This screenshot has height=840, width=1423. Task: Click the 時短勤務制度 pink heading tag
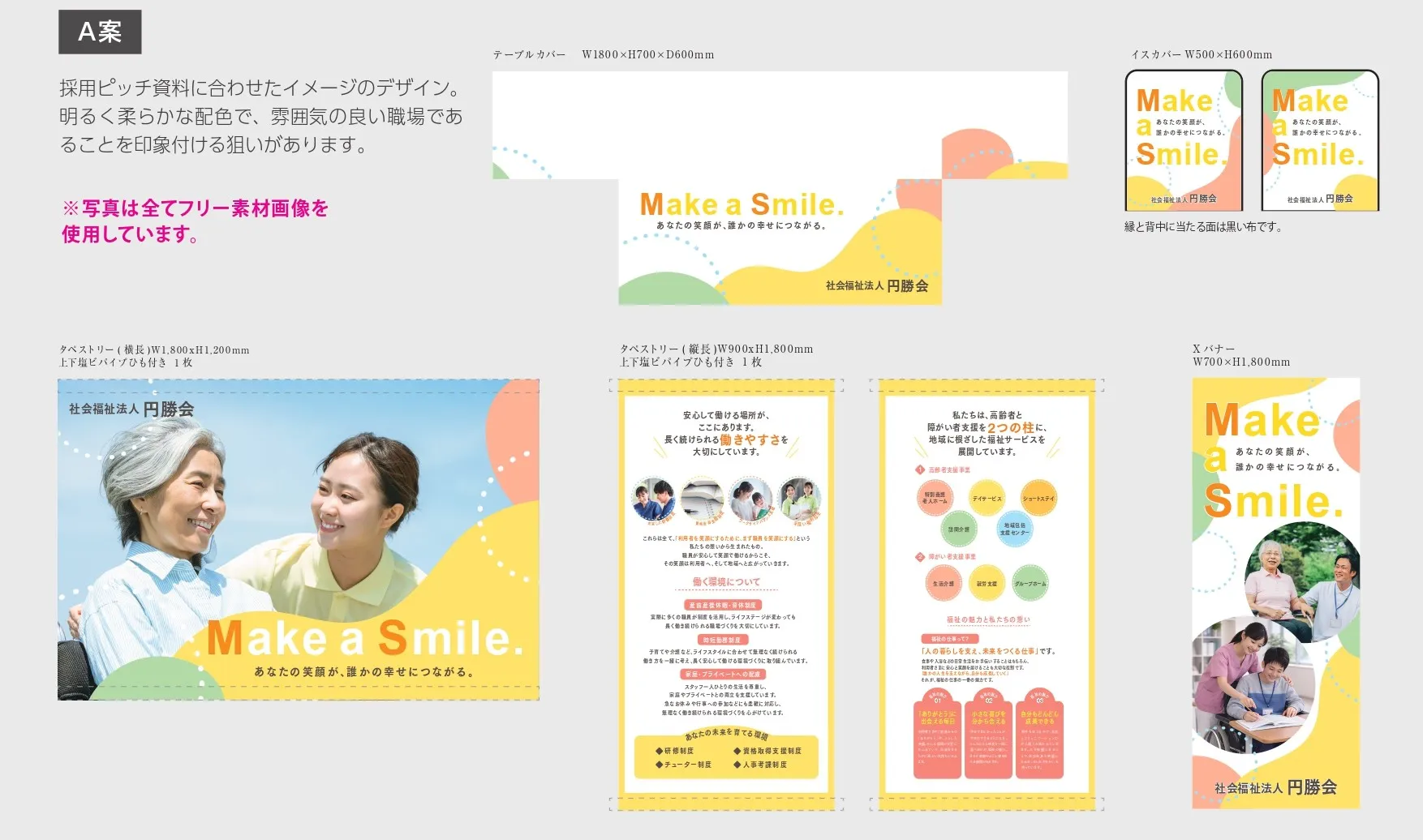pos(721,641)
